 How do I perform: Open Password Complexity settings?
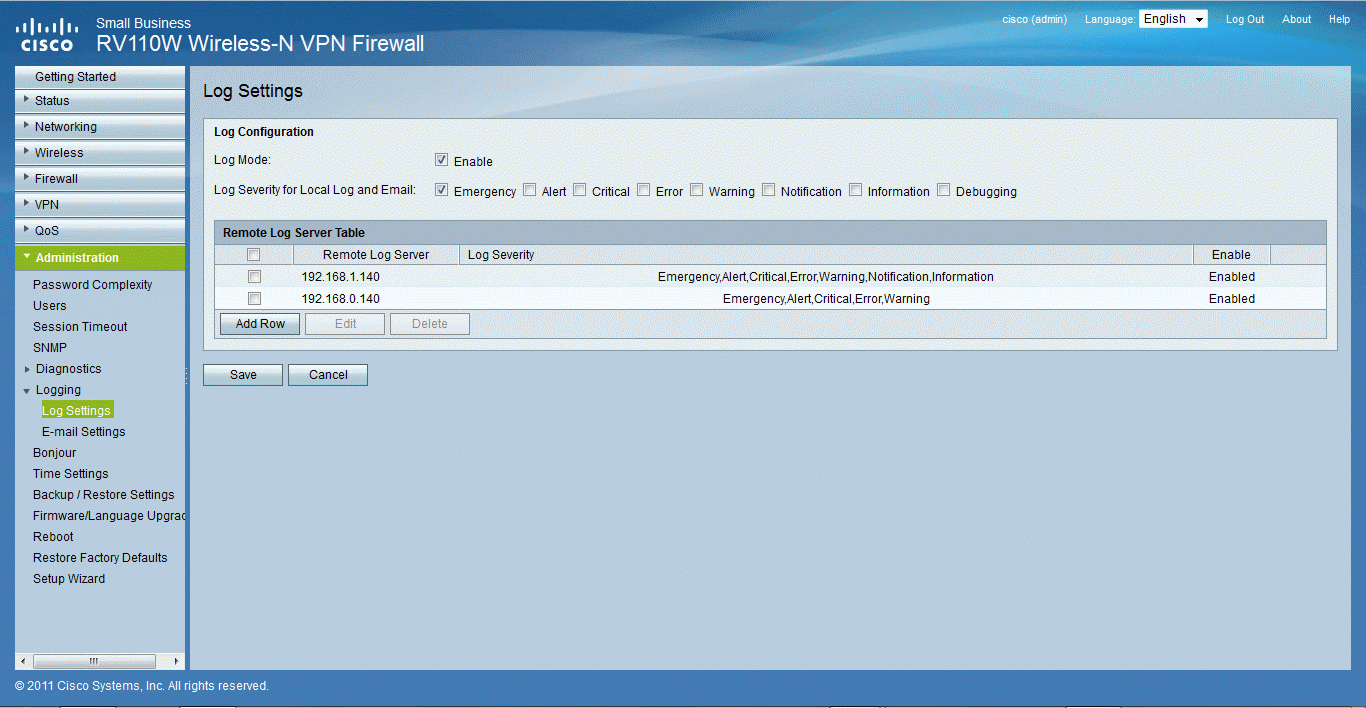tap(93, 285)
